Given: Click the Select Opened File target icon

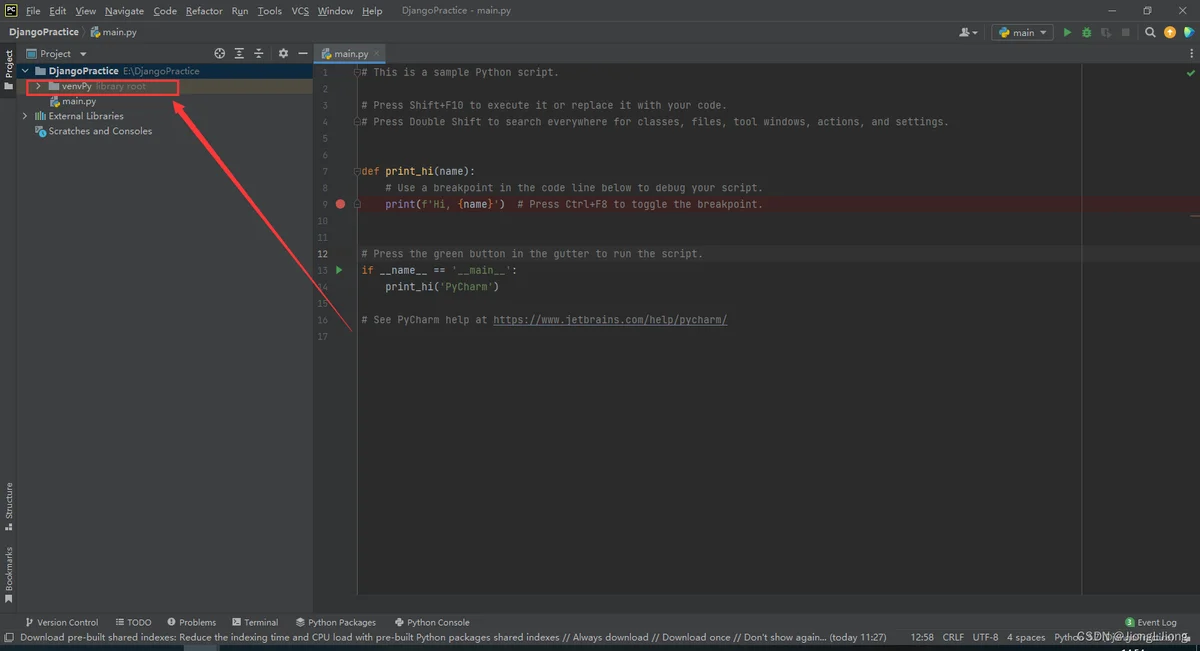Looking at the screenshot, I should coord(220,53).
